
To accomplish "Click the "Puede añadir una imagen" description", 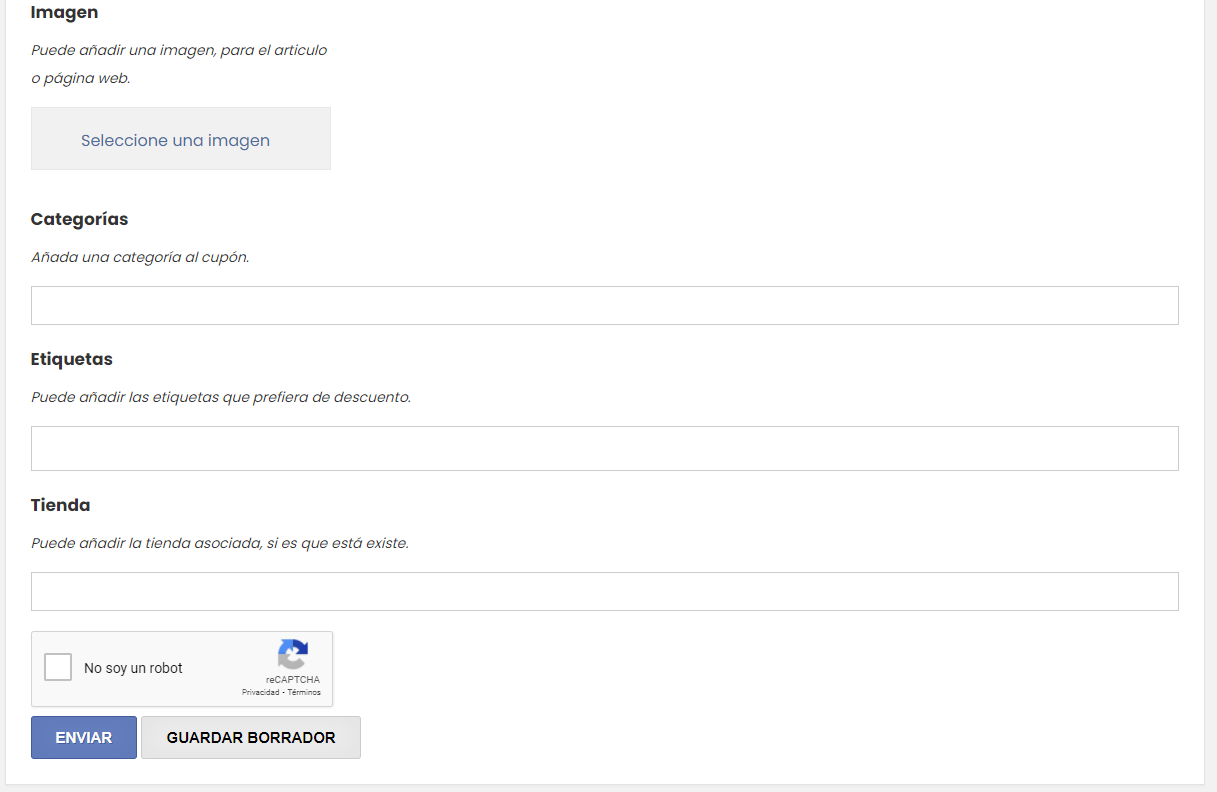I will pyautogui.click(x=178, y=50).
